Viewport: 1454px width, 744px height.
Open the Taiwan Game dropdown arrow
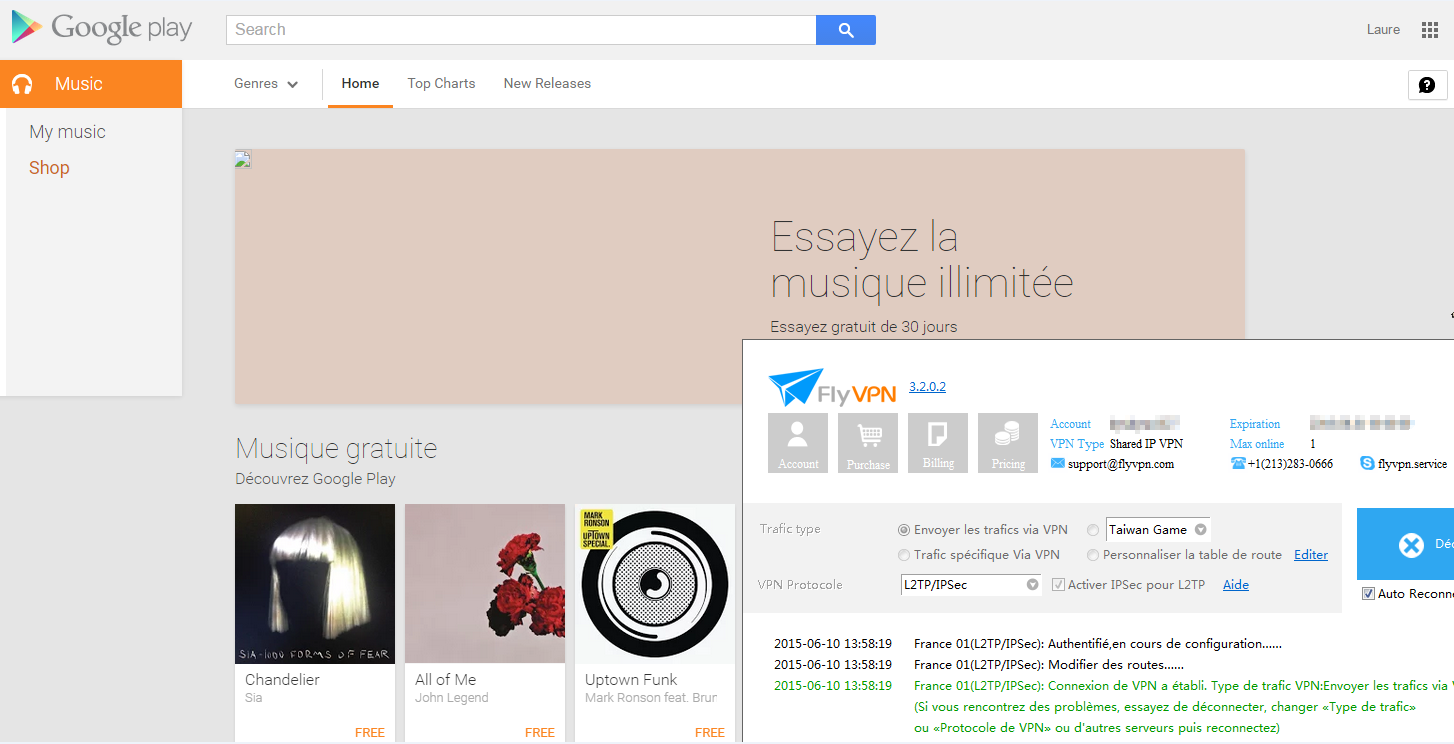pos(1201,530)
